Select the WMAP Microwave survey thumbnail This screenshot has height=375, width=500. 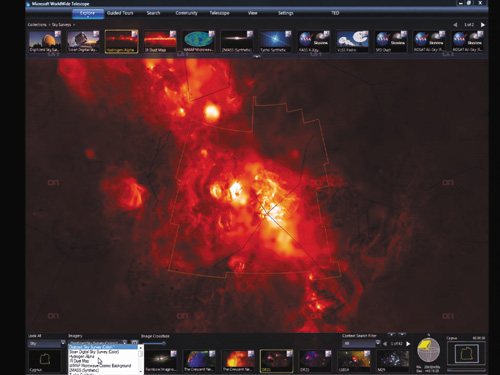click(x=199, y=41)
